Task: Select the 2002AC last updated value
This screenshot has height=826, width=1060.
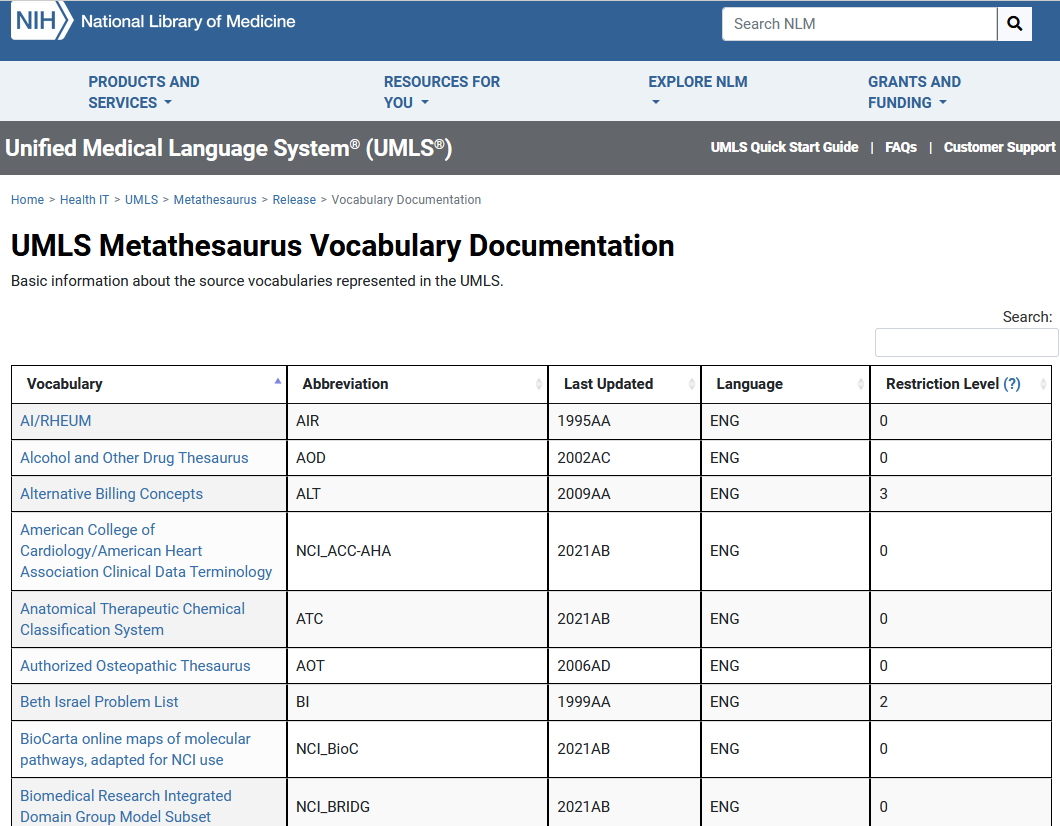Action: pyautogui.click(x=583, y=458)
